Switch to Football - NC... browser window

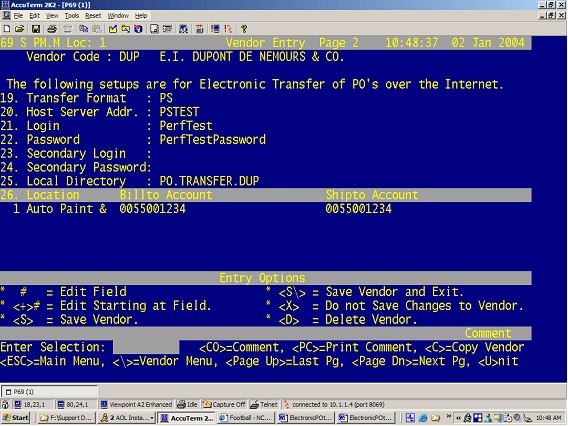pos(246,418)
